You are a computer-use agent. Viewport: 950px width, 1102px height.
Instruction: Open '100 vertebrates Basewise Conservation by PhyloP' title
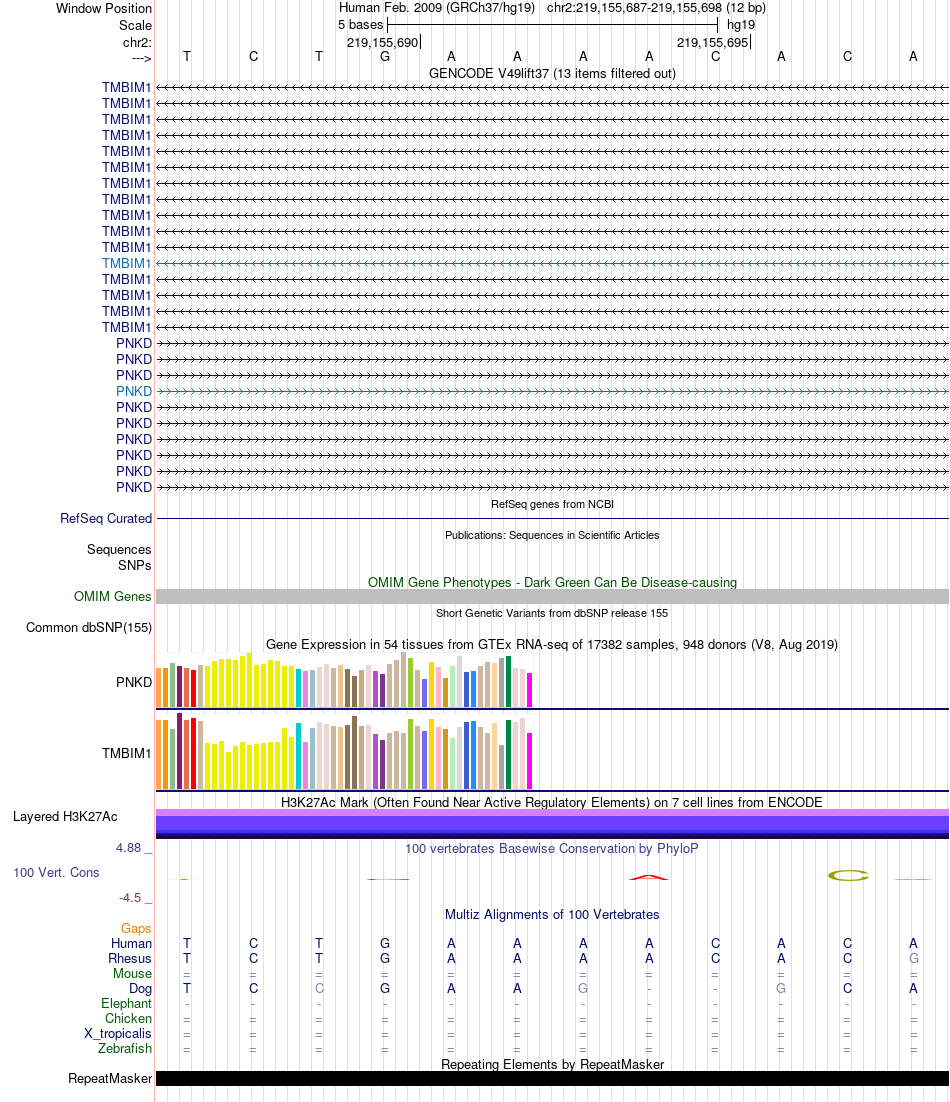[552, 849]
